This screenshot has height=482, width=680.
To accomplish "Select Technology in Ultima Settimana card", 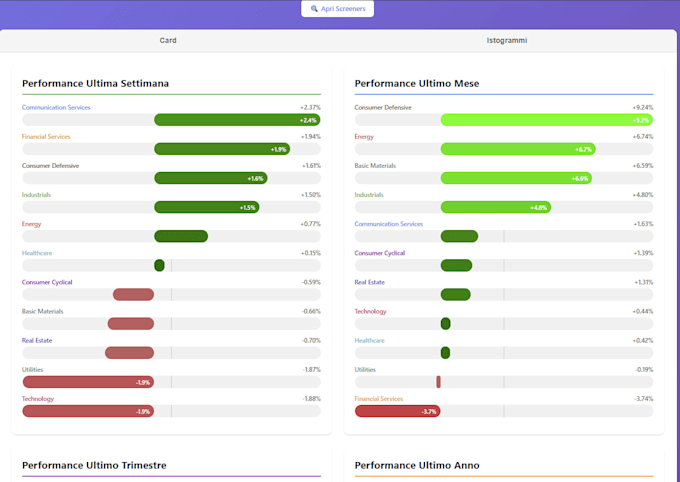I will point(38,398).
